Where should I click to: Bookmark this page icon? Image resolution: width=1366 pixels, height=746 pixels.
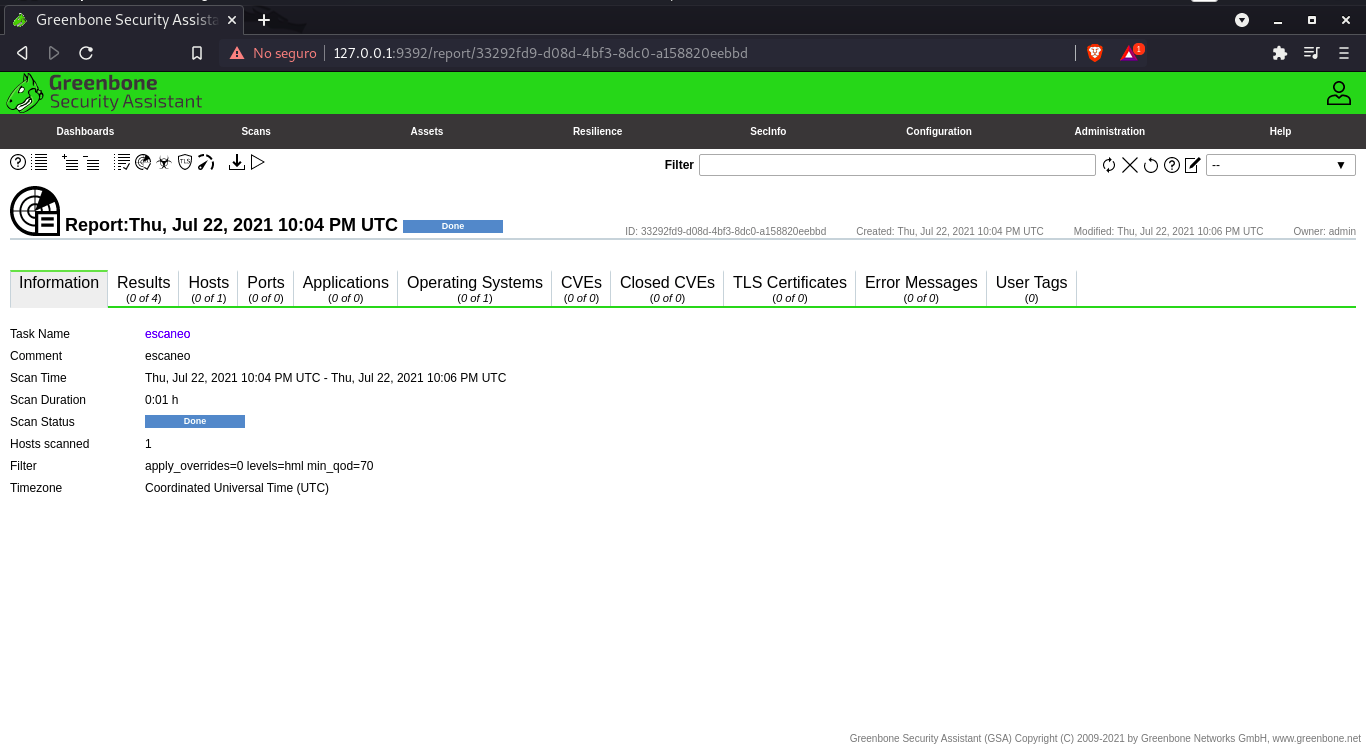point(197,53)
